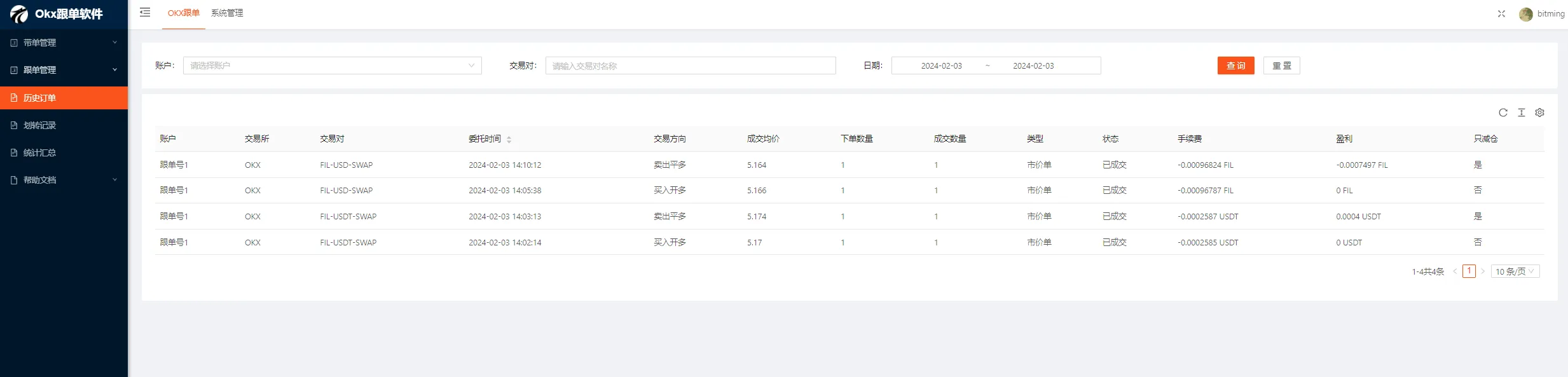Click the price cell 5.166
Viewport: 1568px width, 377px height.
[757, 190]
